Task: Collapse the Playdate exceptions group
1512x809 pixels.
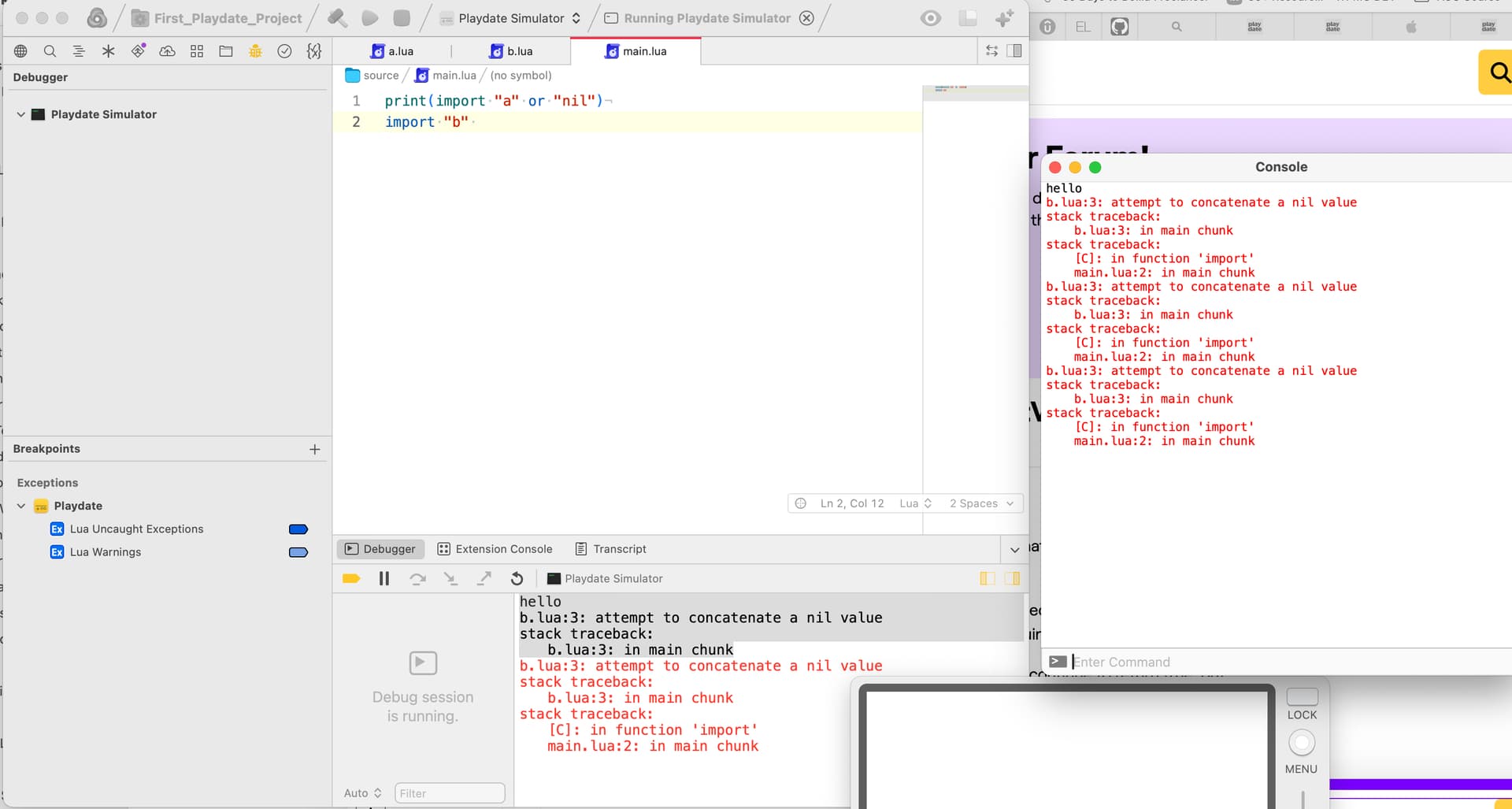Action: [21, 506]
